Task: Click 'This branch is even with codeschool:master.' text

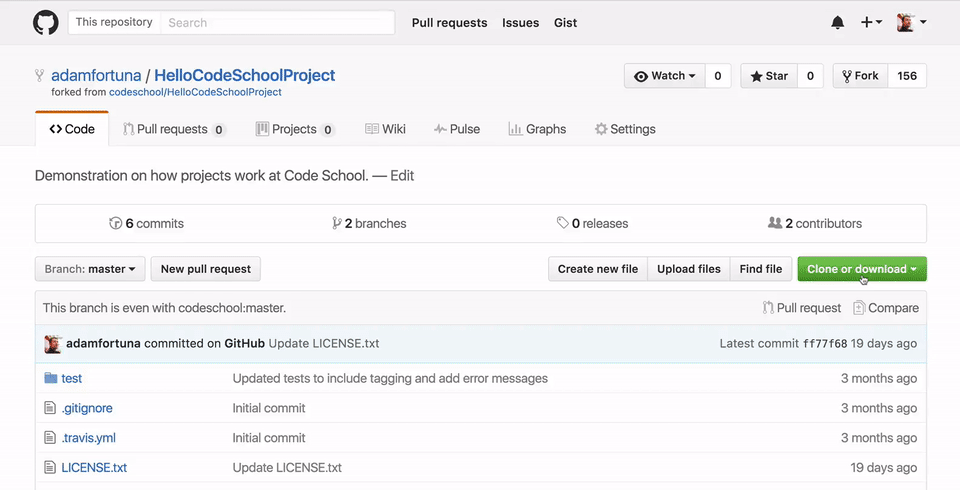Action: tap(164, 308)
